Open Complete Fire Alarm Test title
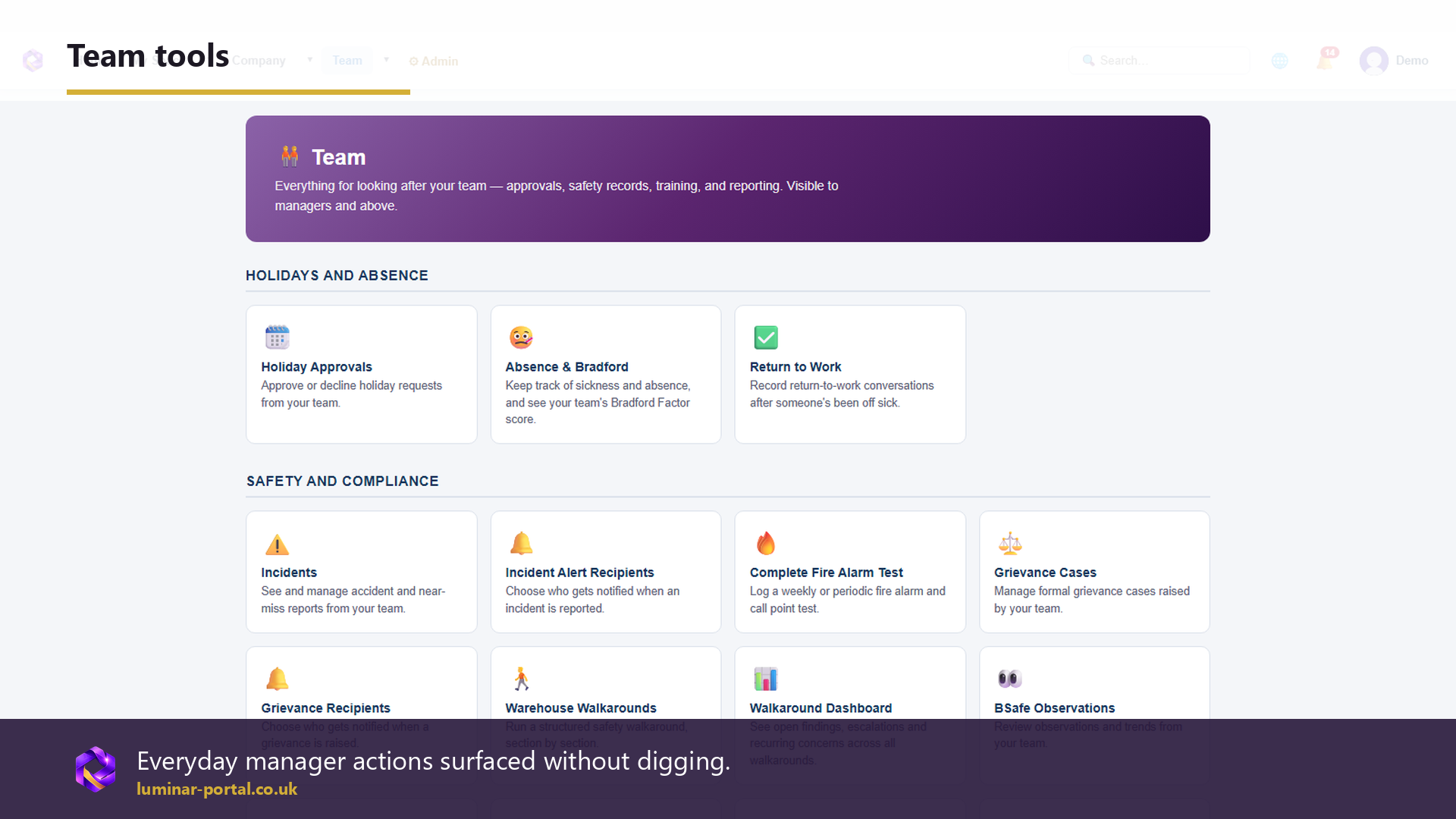The image size is (1456, 819). 827,573
